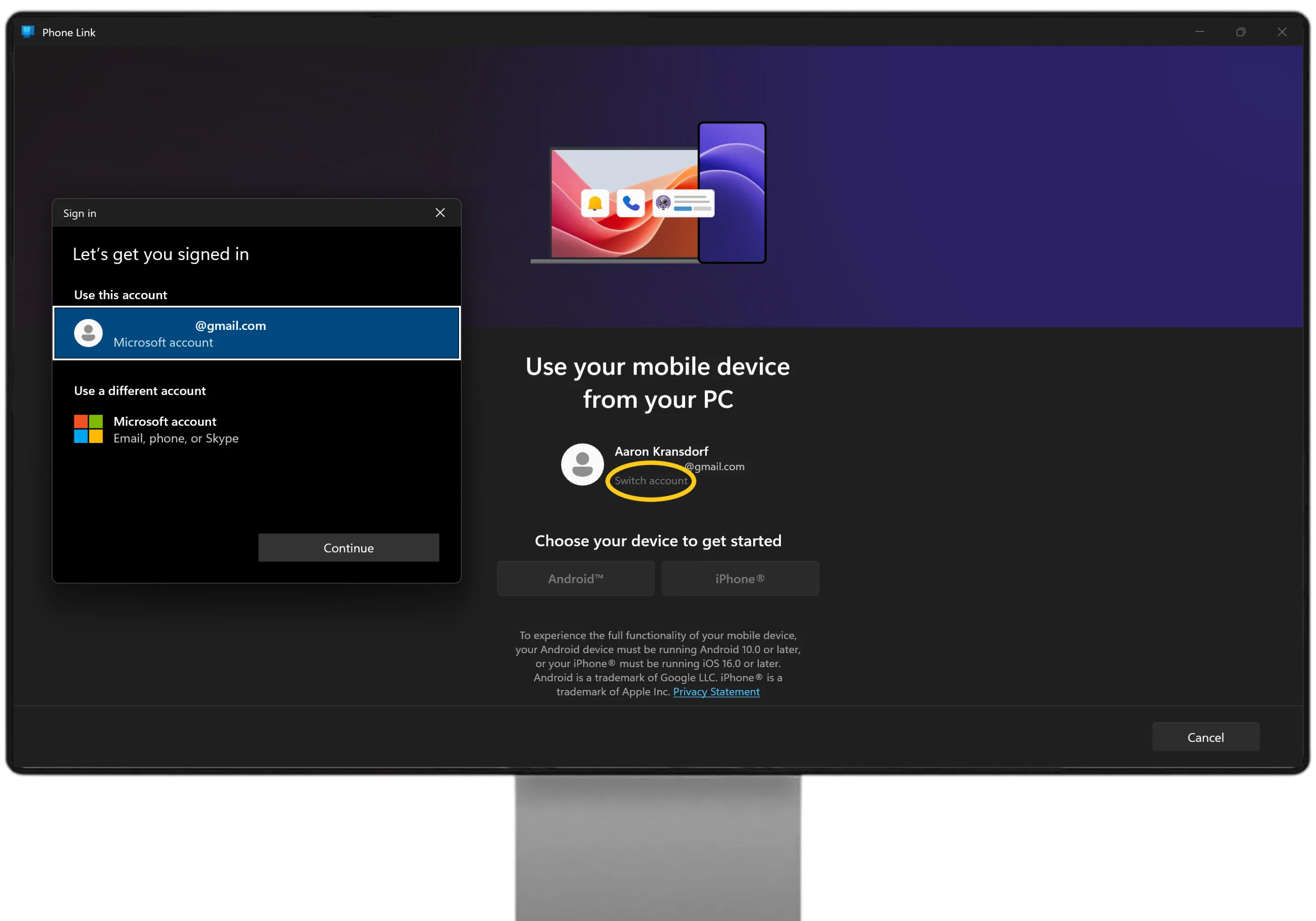Click the "Use this account" heading
Viewport: 1316px width, 921px height.
(120, 295)
